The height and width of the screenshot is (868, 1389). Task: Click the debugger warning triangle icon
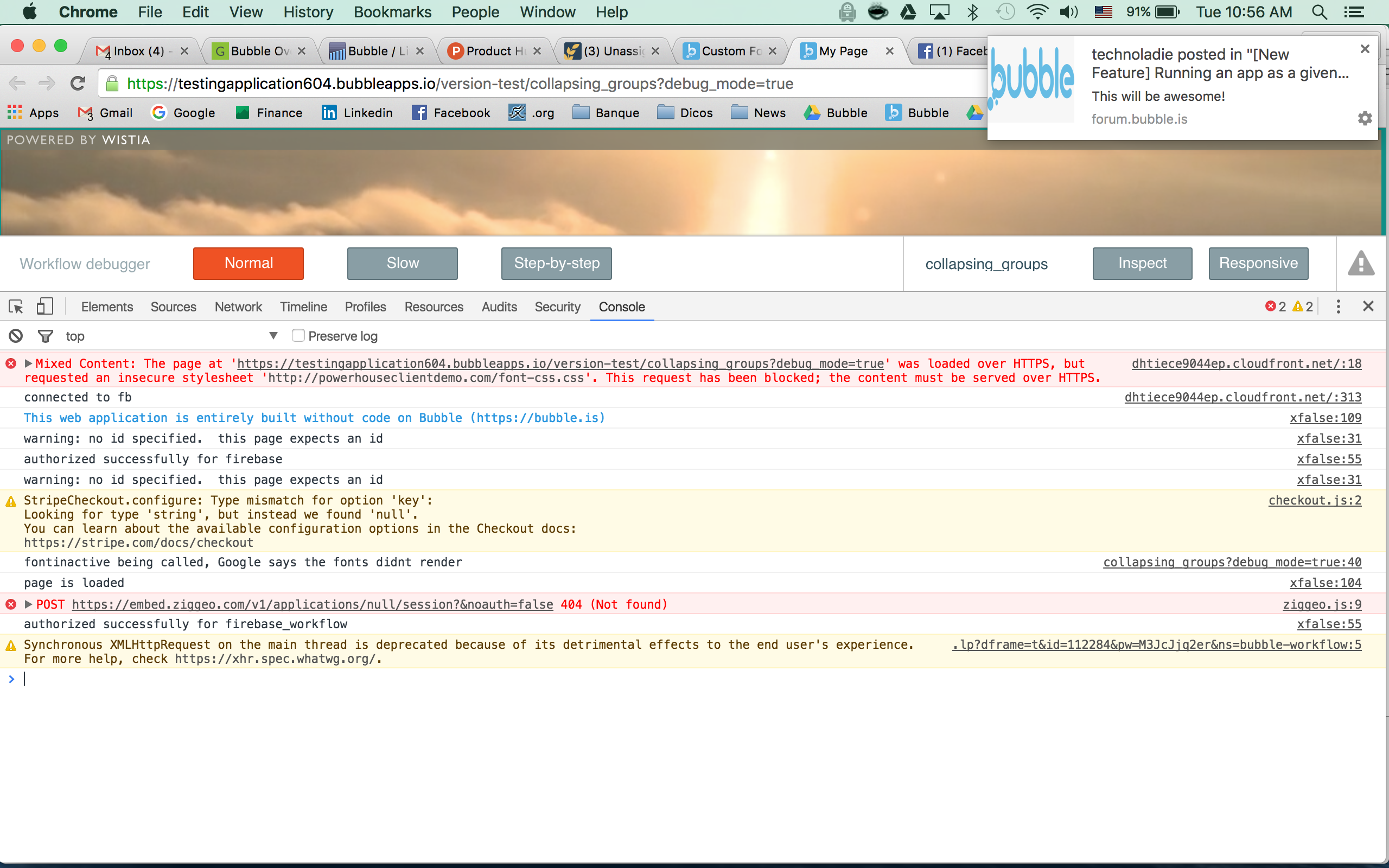coord(1361,264)
